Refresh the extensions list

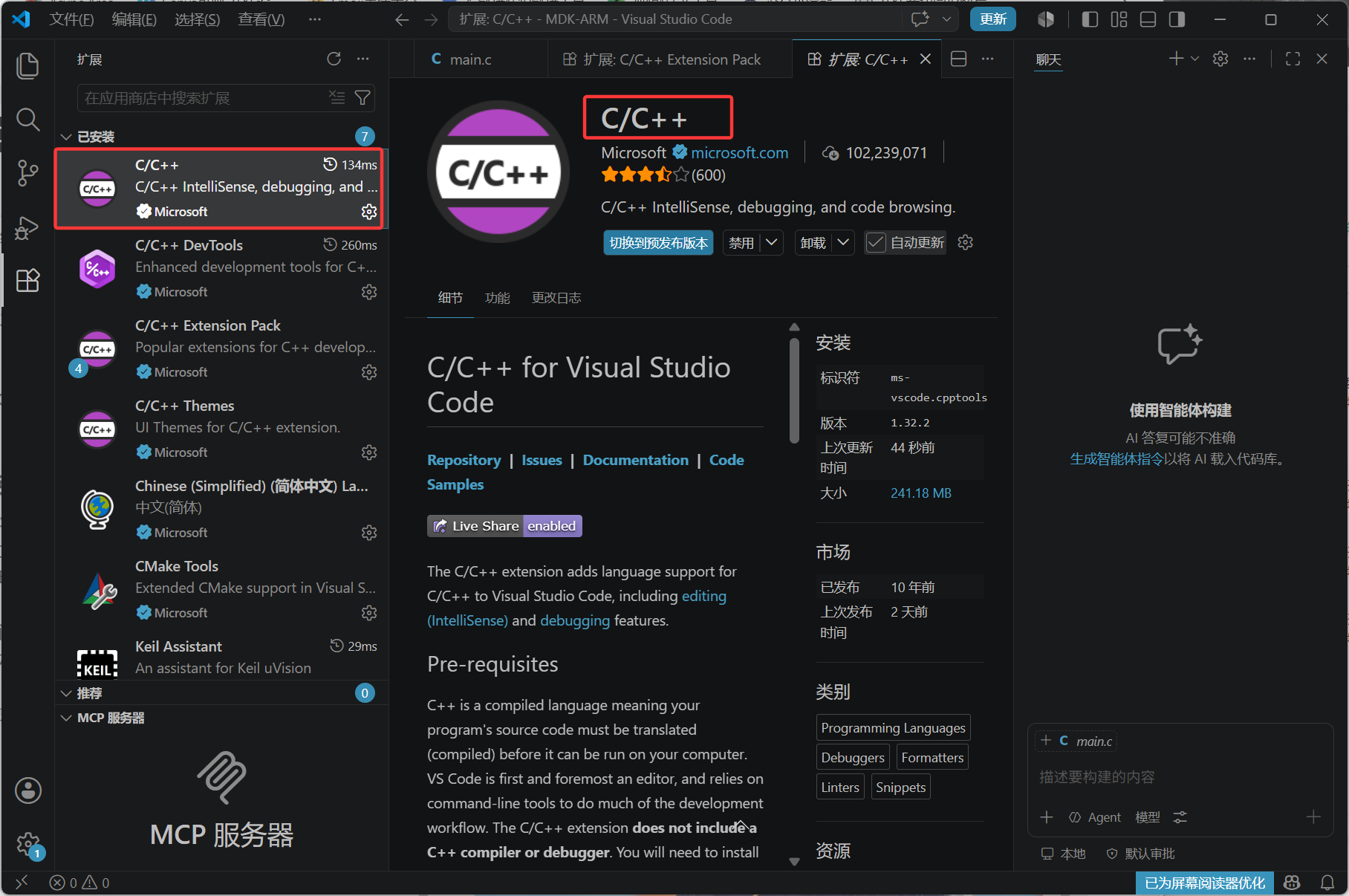point(334,59)
